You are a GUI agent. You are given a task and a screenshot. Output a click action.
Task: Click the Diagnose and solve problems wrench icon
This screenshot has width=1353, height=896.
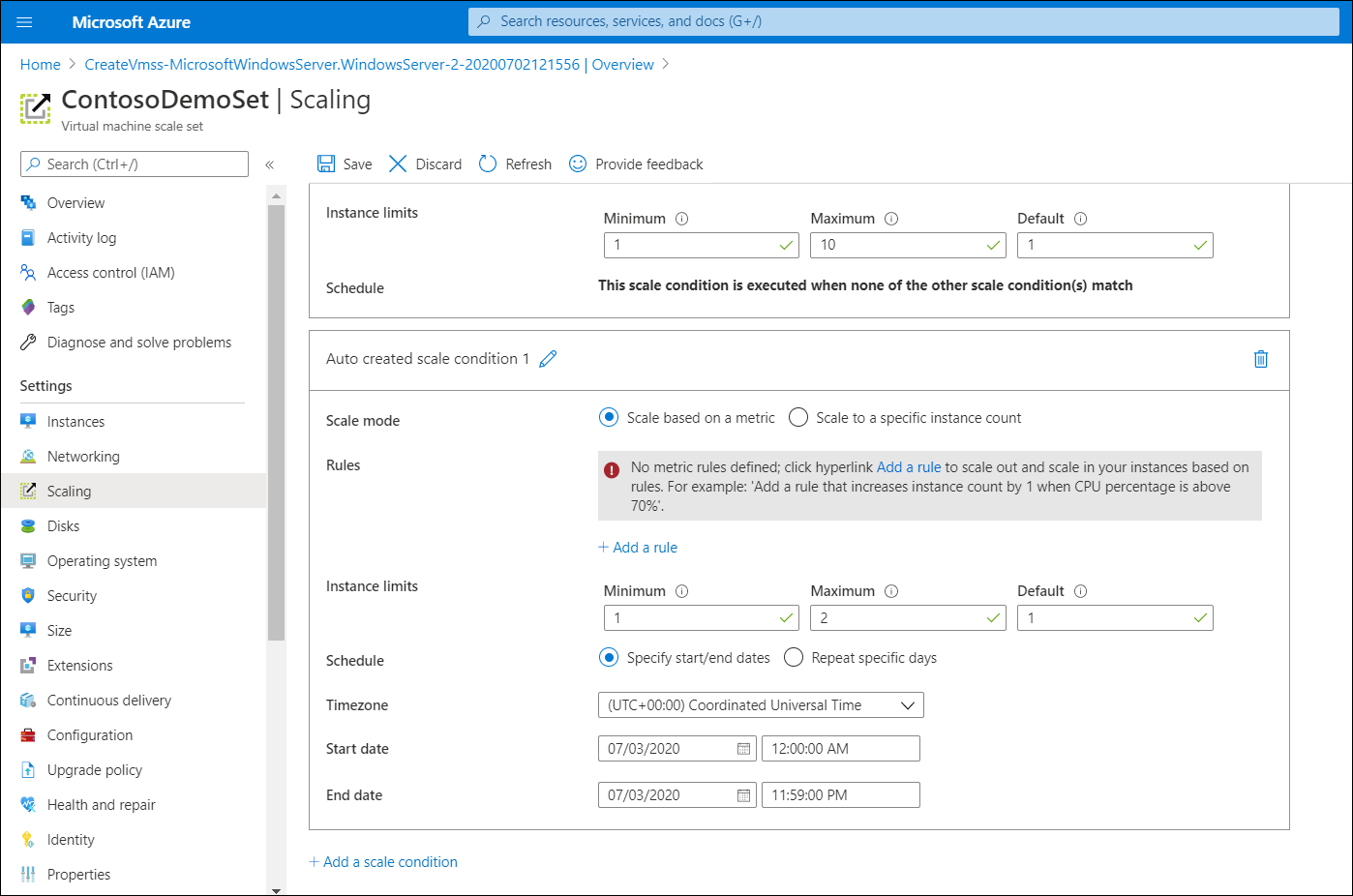pyautogui.click(x=28, y=342)
